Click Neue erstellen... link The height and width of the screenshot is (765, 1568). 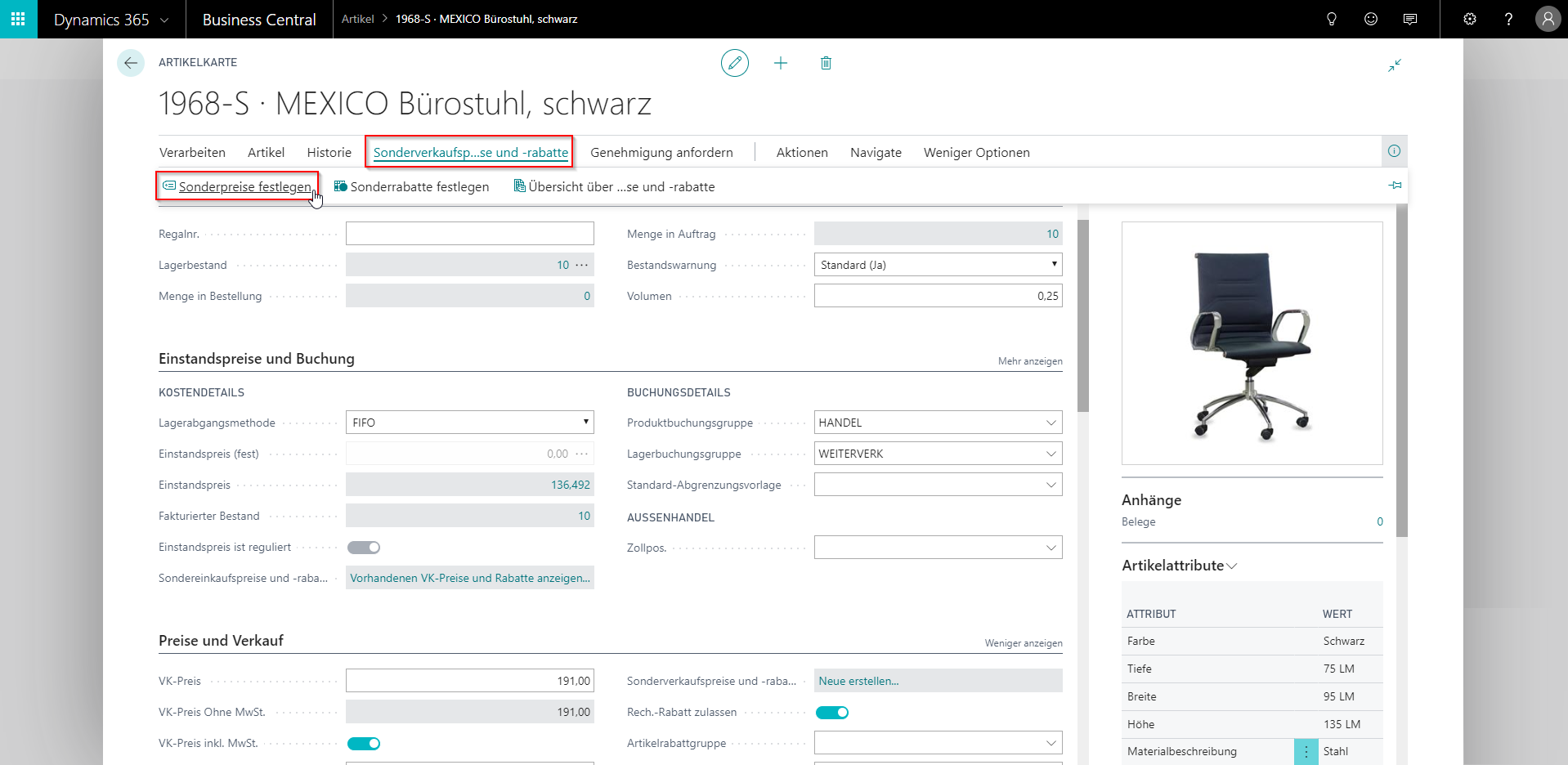(x=858, y=681)
